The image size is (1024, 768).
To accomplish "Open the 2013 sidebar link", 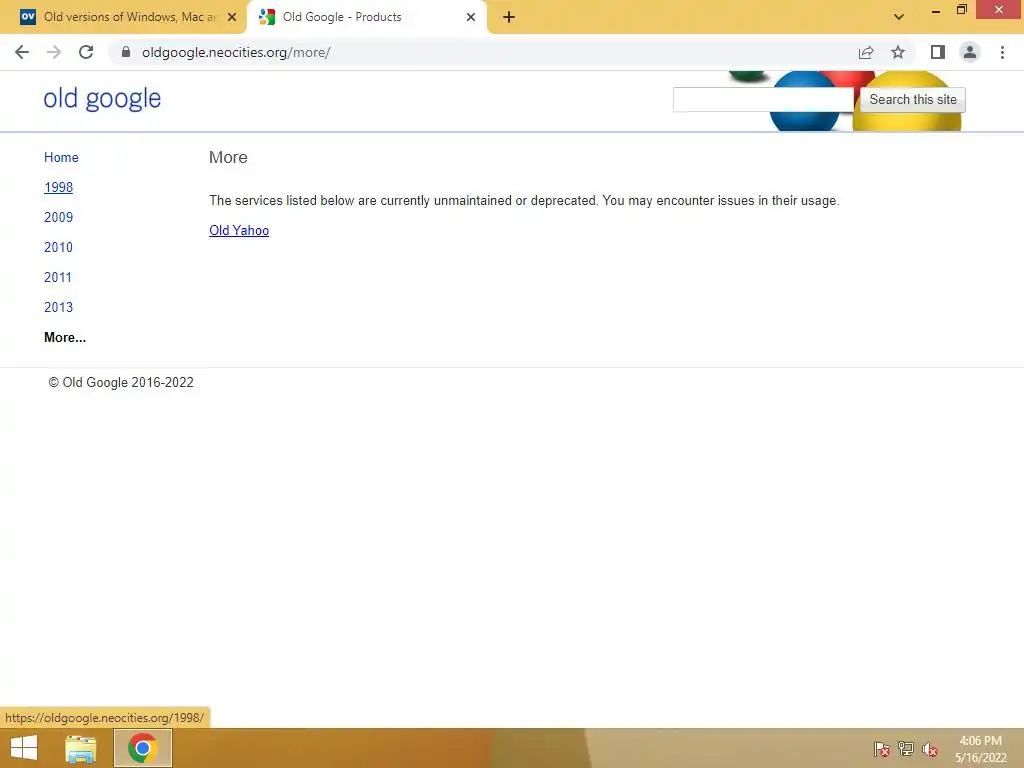I will pyautogui.click(x=58, y=308).
